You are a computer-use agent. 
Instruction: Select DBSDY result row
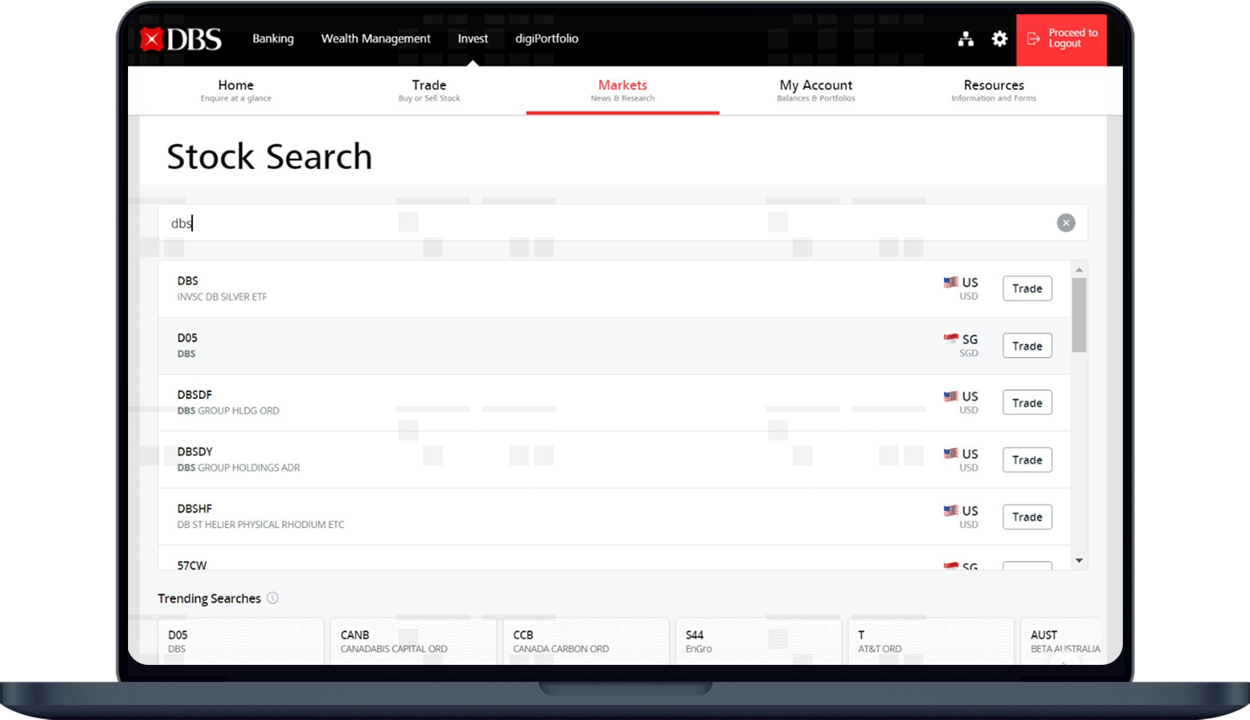(614, 460)
